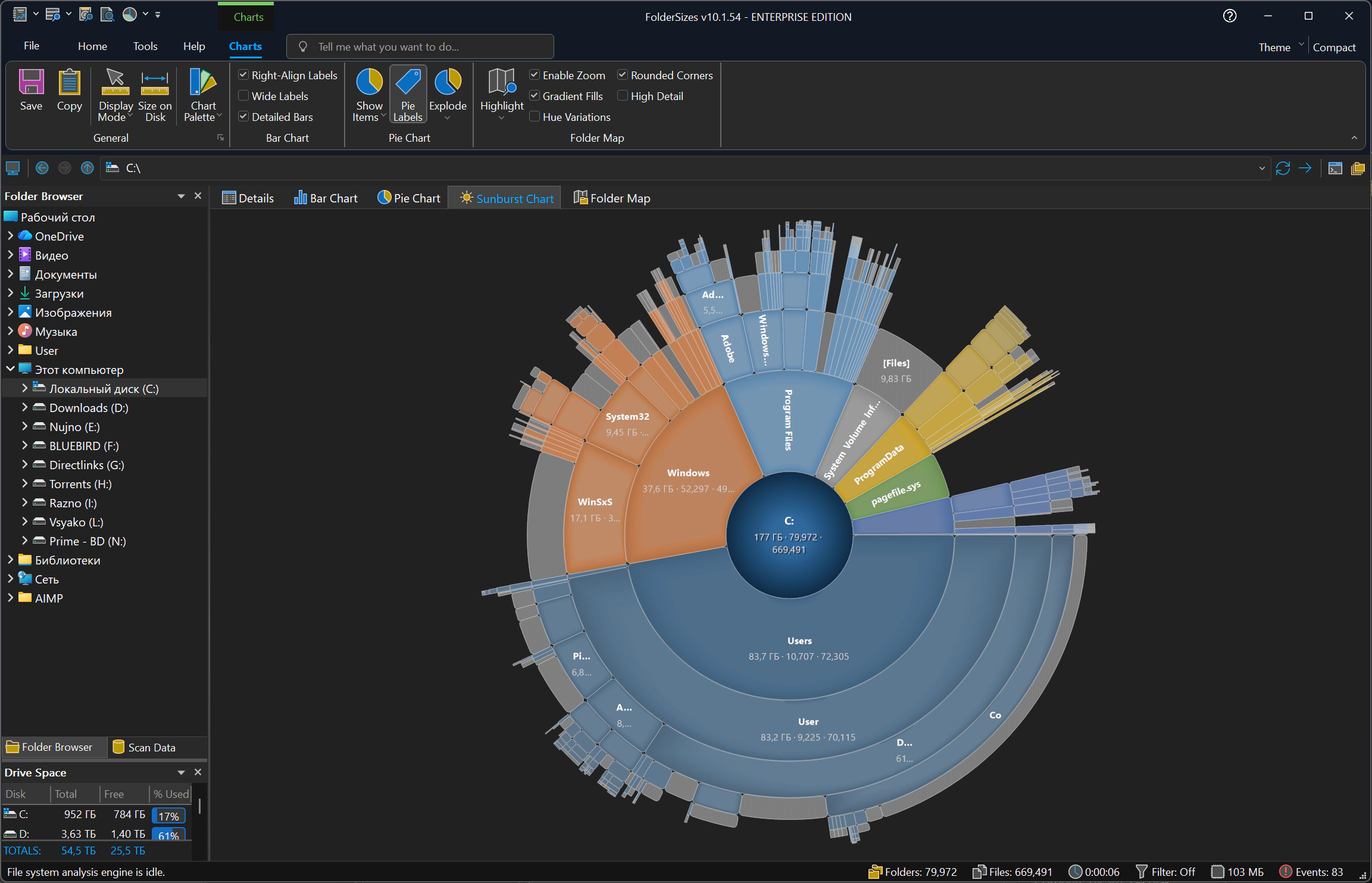Open the Tools menu
This screenshot has height=883, width=1372.
coord(145,46)
